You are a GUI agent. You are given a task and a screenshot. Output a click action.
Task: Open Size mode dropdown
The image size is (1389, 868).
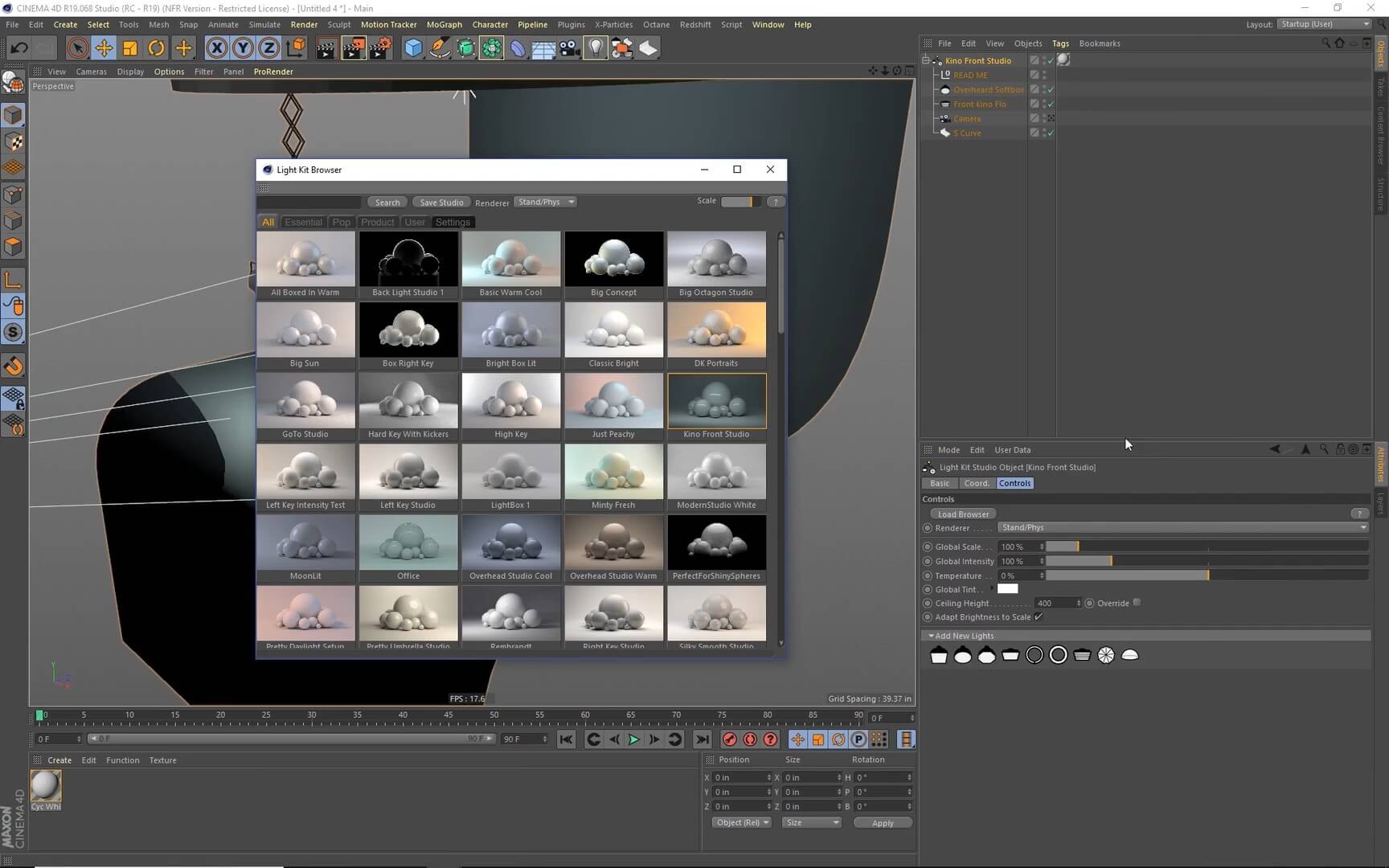click(812, 823)
